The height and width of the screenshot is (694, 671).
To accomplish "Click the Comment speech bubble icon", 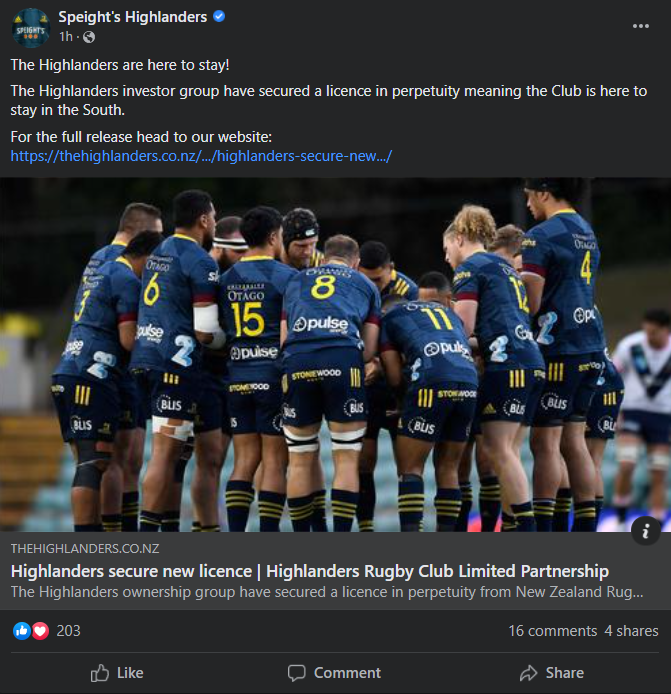I will (296, 673).
